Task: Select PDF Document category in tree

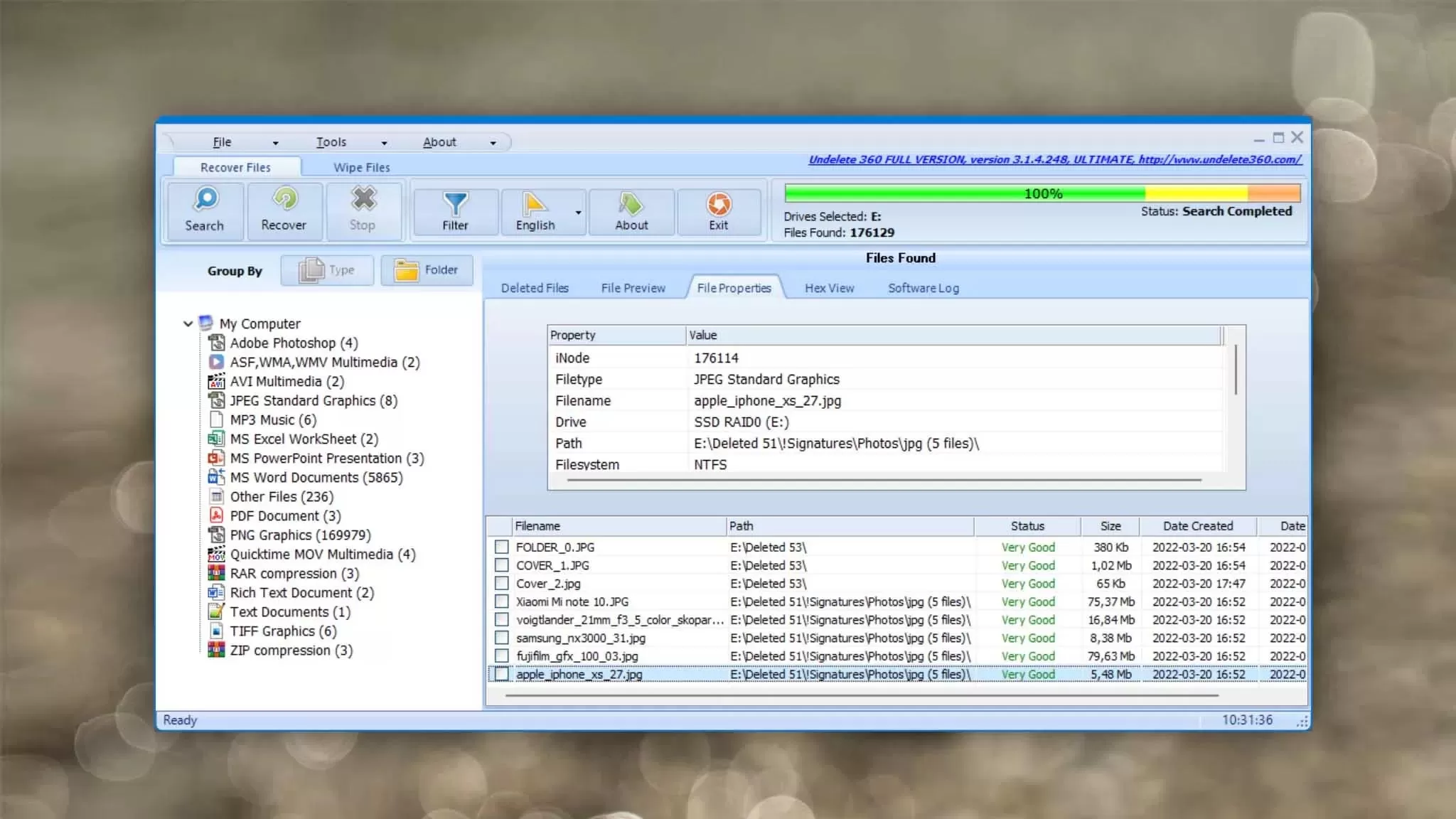Action: coord(284,516)
